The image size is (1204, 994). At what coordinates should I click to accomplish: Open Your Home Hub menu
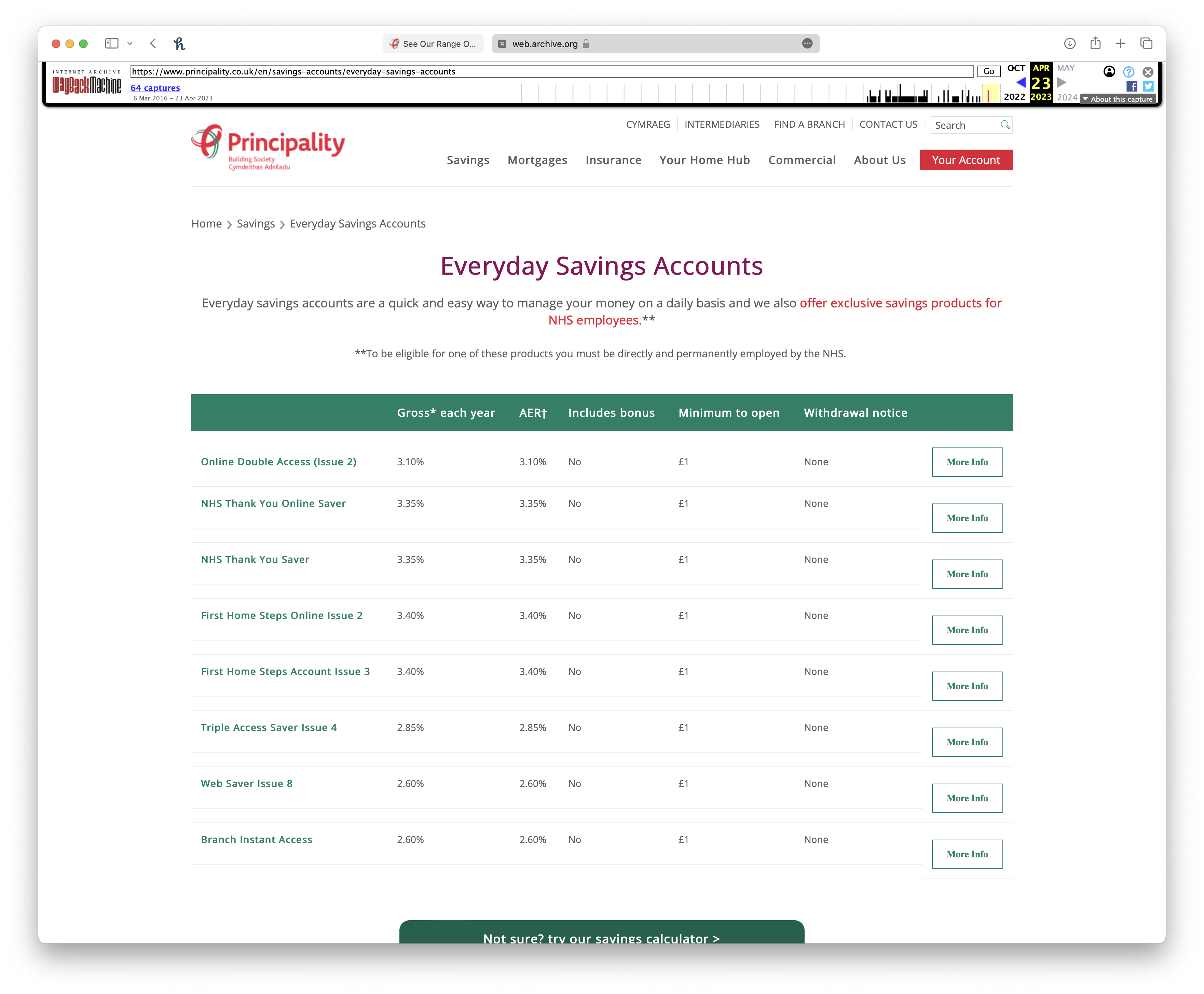point(704,160)
